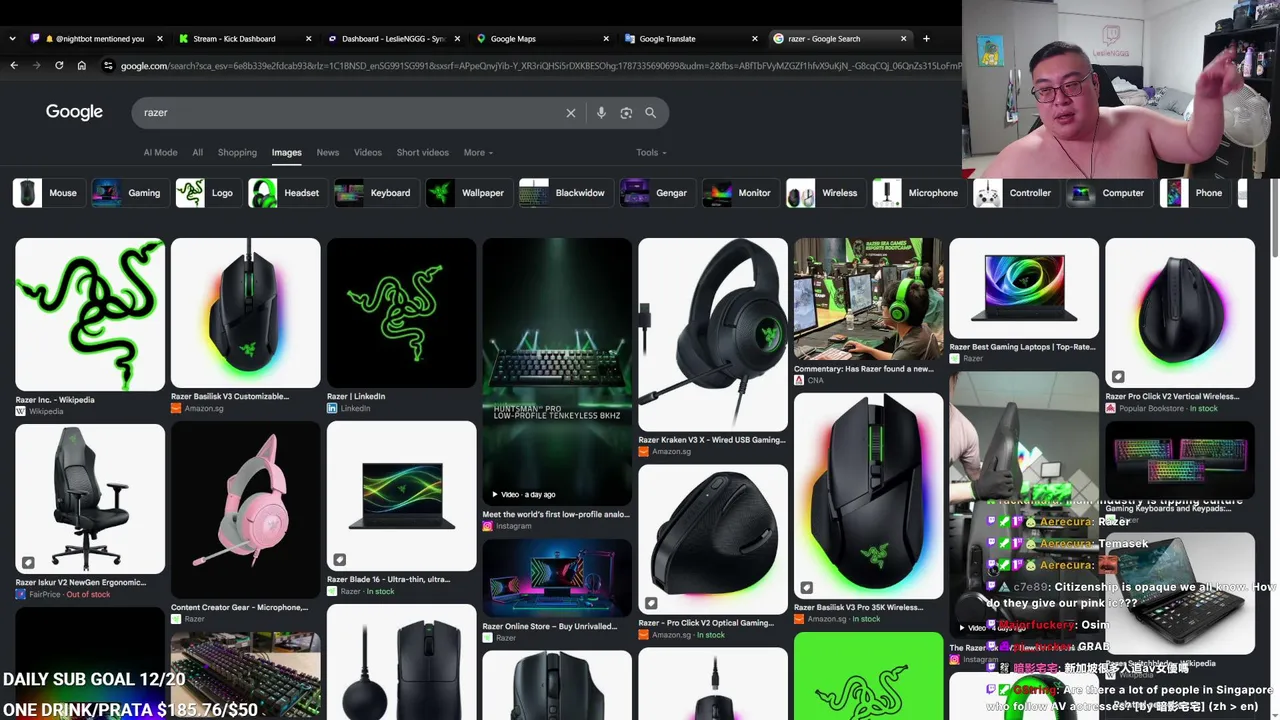
Task: Open "Razer Pro Click V2 Vertical Wireless..." link
Action: click(x=1172, y=396)
